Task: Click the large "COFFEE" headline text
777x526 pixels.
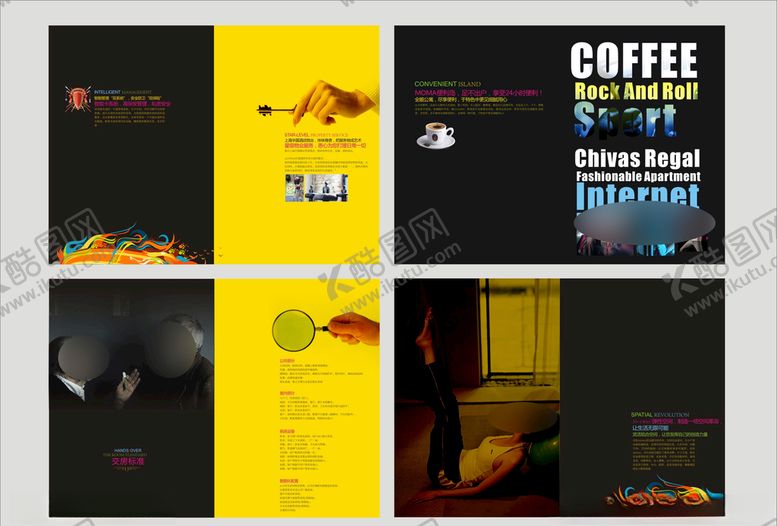Action: [x=634, y=60]
